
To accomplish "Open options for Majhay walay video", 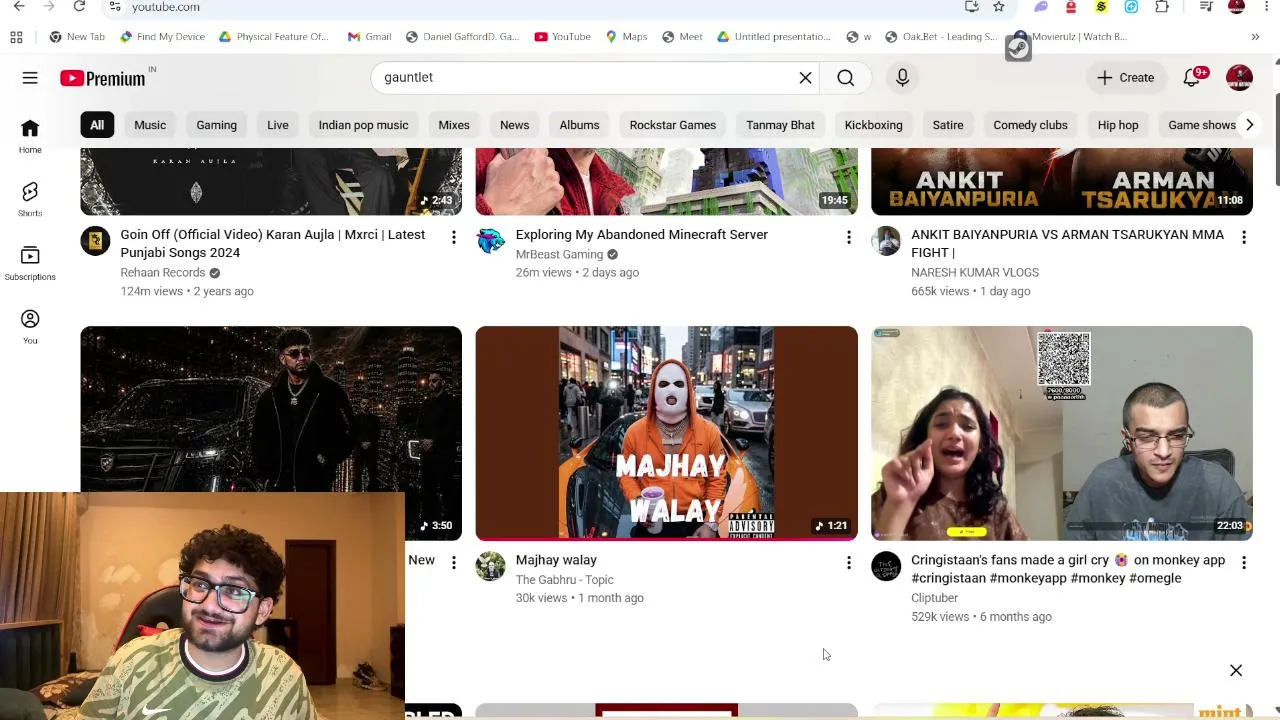I will 848,563.
